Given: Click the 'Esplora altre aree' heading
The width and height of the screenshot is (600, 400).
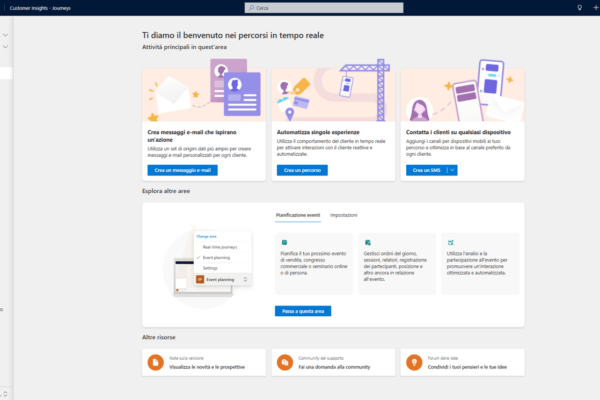Looking at the screenshot, I should pyautogui.click(x=166, y=191).
